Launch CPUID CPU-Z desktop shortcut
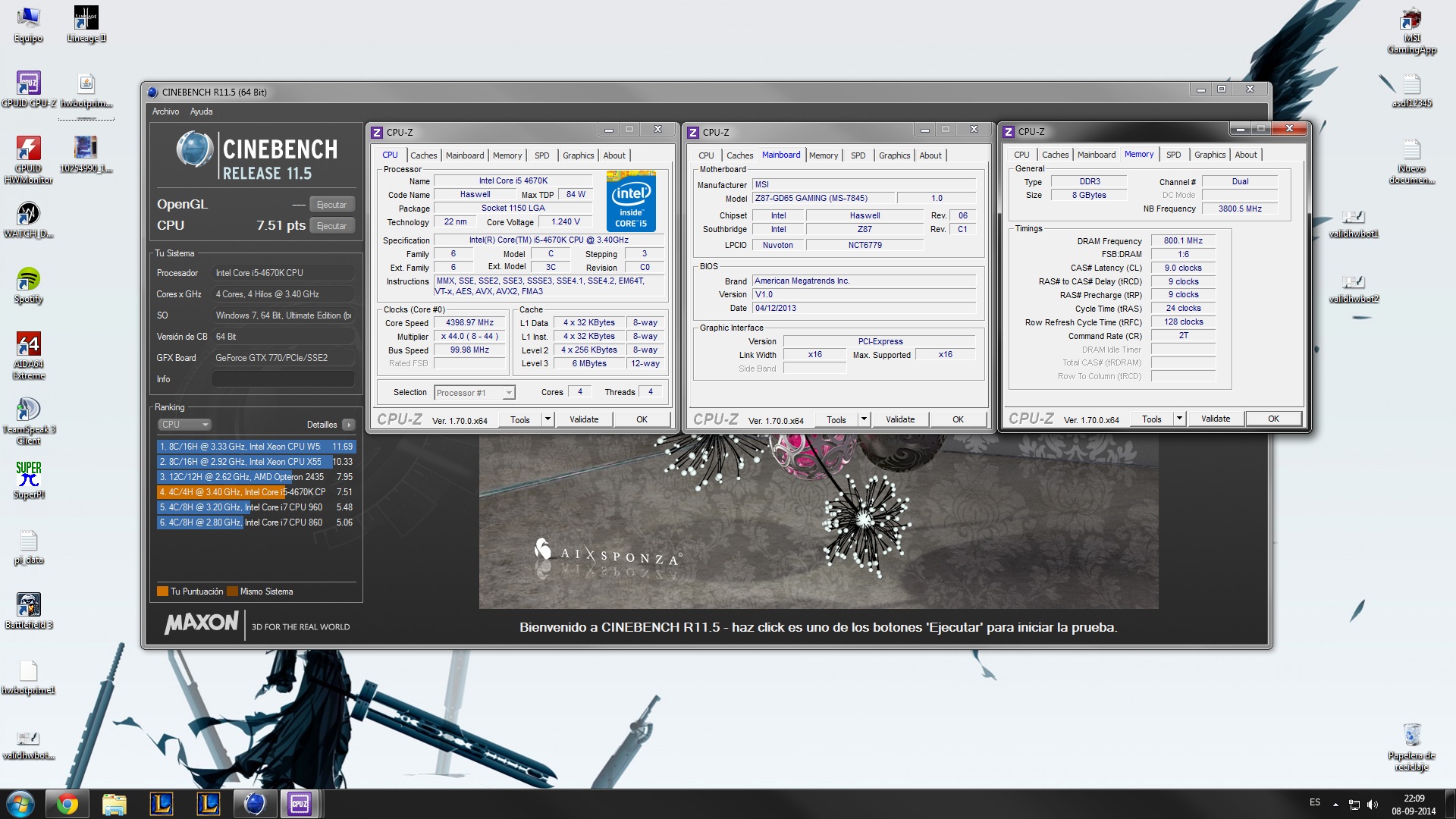Viewport: 1456px width, 819px height. [x=29, y=89]
